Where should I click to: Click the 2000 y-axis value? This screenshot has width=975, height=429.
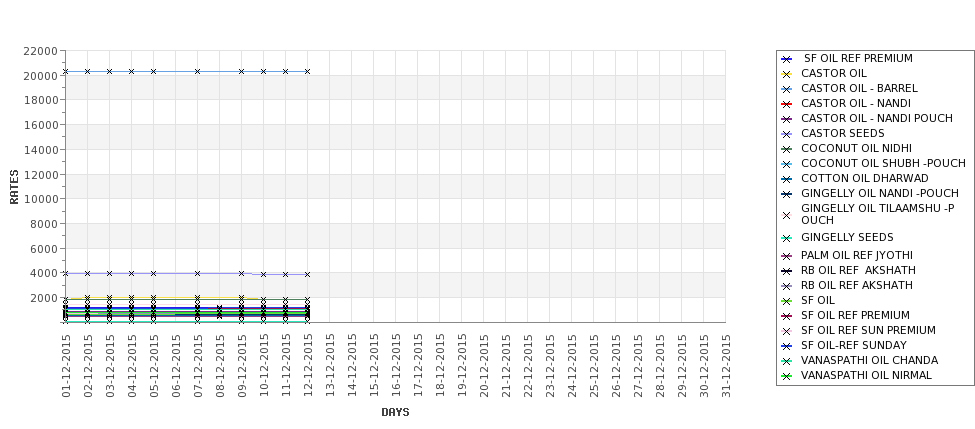44,298
